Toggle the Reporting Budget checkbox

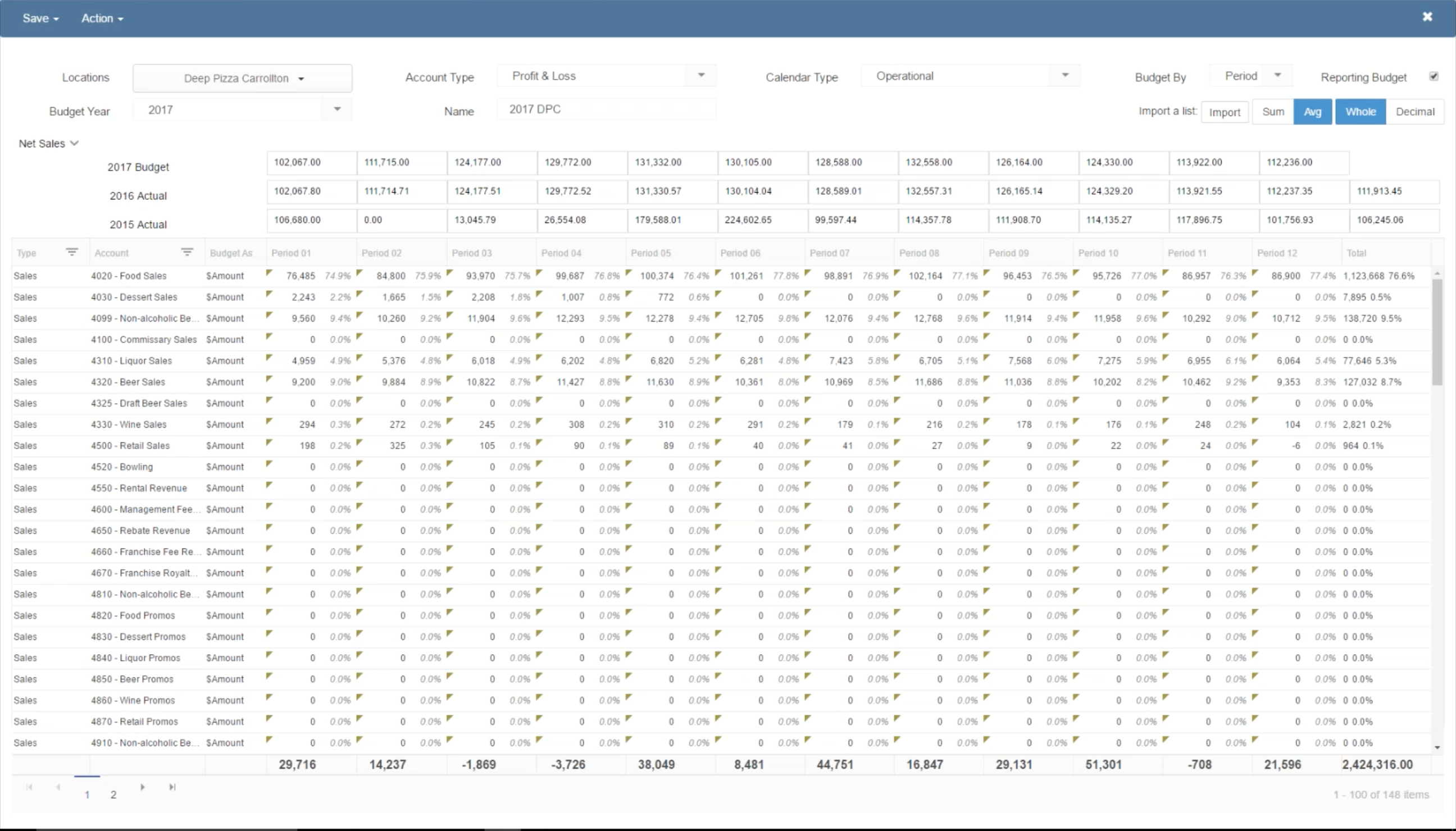click(1433, 76)
